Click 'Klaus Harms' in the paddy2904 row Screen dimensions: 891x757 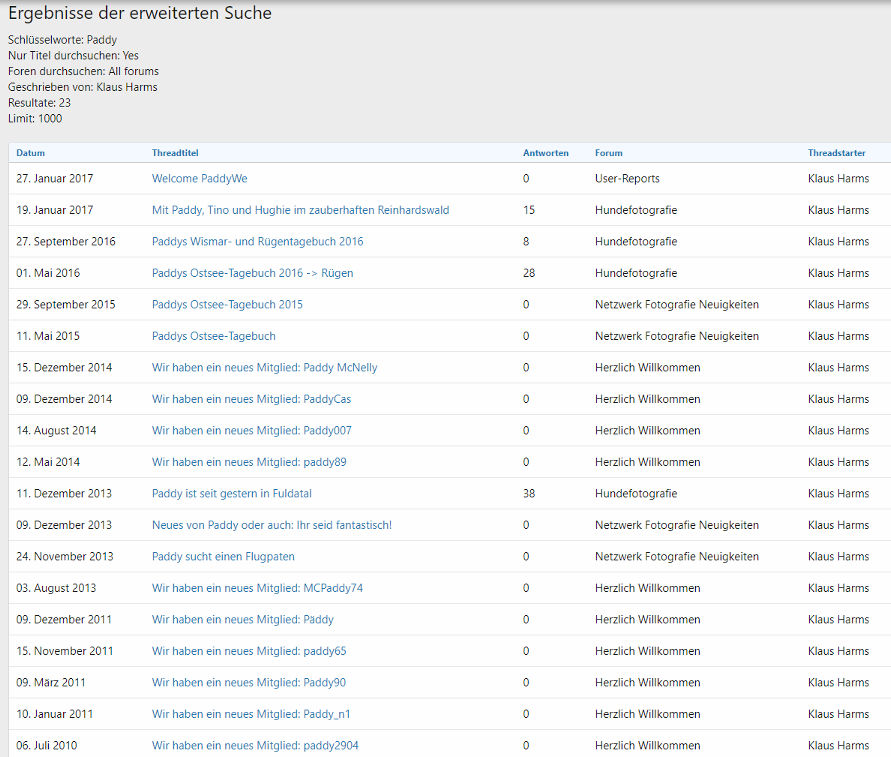839,746
